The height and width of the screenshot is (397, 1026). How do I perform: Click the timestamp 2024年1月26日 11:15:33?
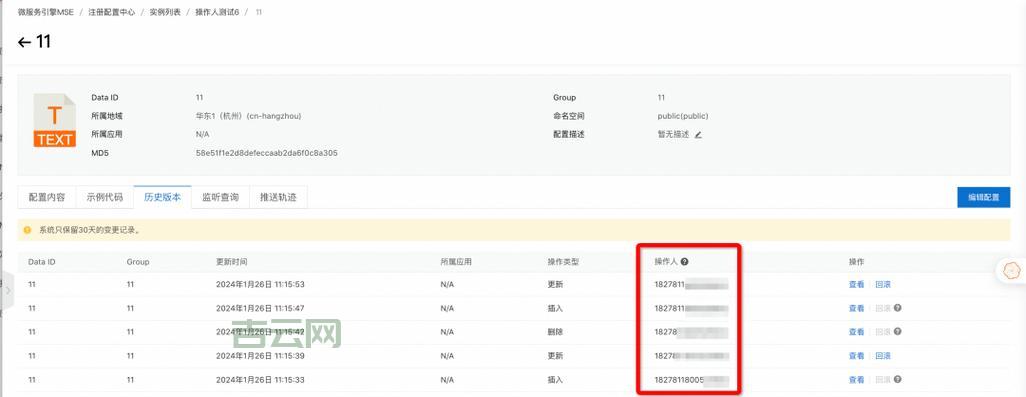click(x=260, y=379)
